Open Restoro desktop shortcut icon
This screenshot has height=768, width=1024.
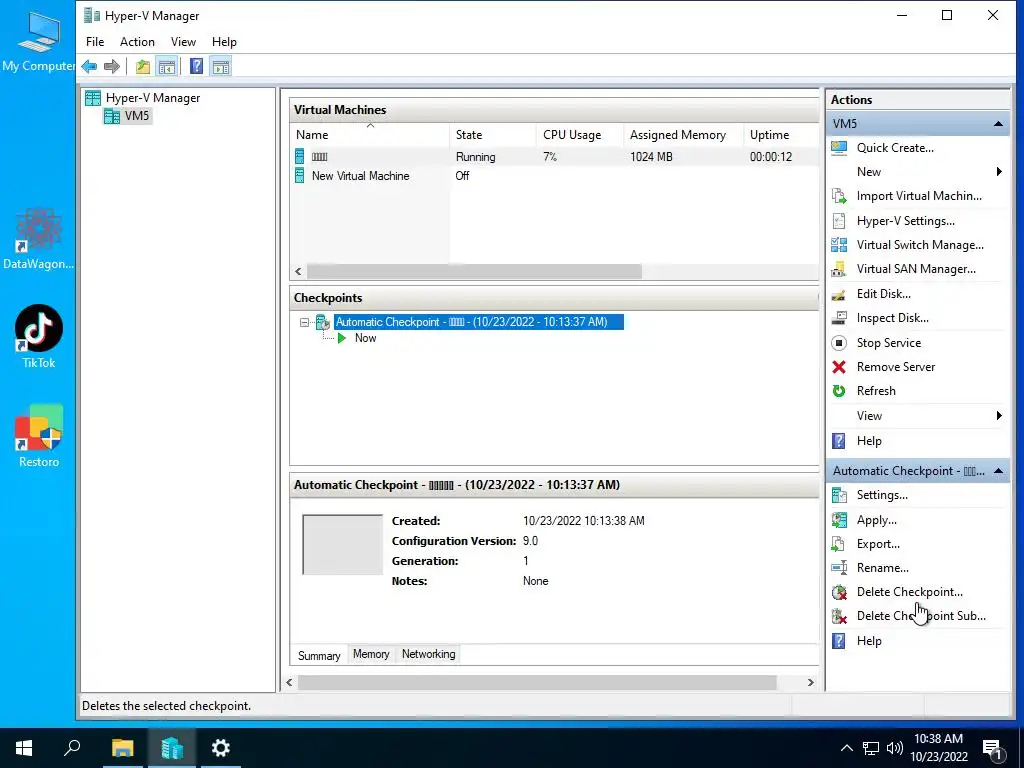click(39, 428)
